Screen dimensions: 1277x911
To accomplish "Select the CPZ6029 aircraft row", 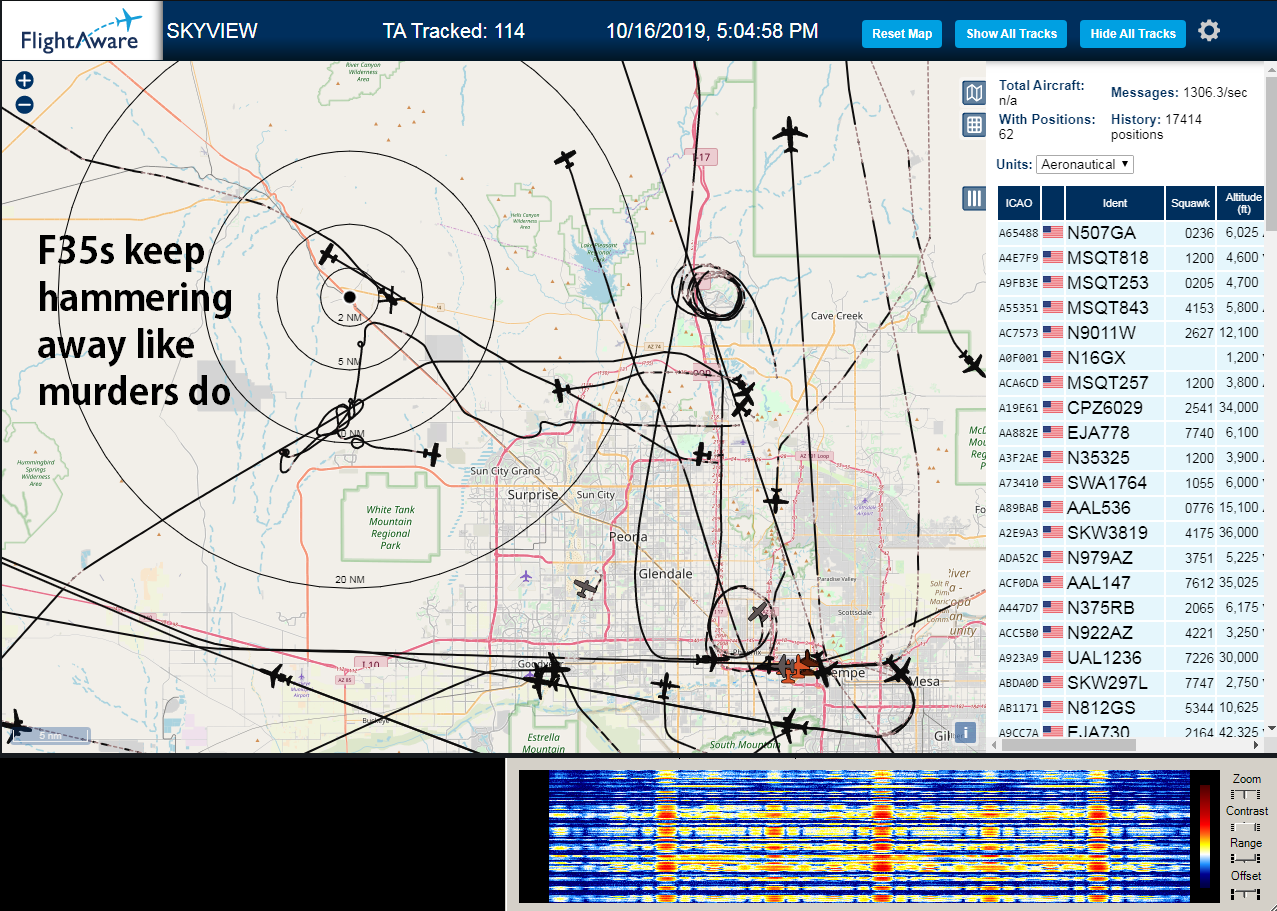I will [x=1131, y=407].
